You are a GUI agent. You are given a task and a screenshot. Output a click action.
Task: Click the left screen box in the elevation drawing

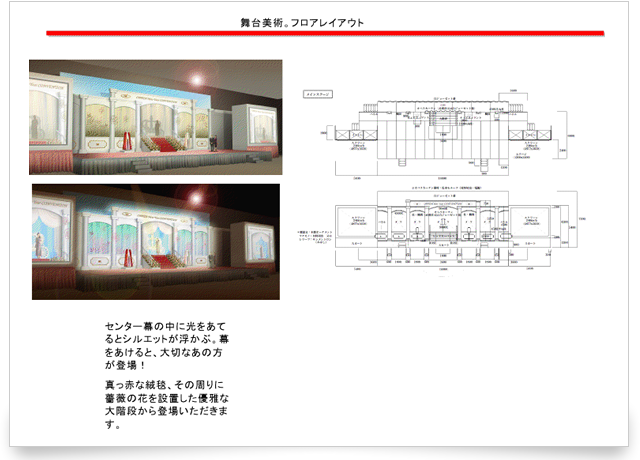[356, 221]
